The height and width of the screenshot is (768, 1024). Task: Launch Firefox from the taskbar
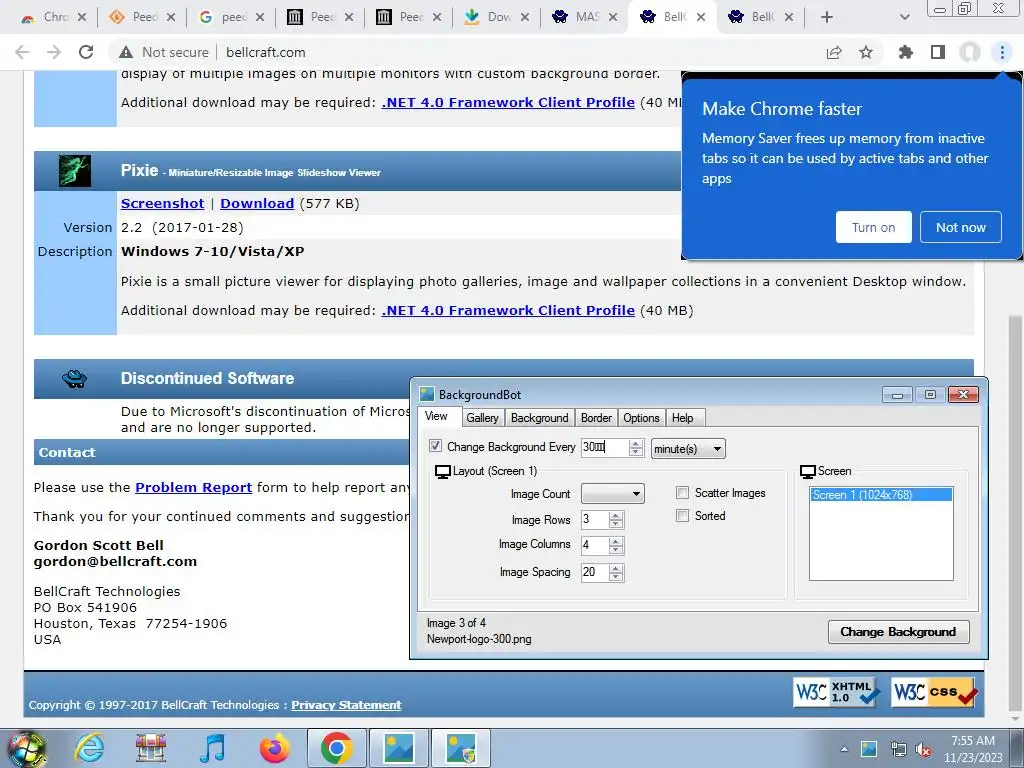pyautogui.click(x=274, y=748)
